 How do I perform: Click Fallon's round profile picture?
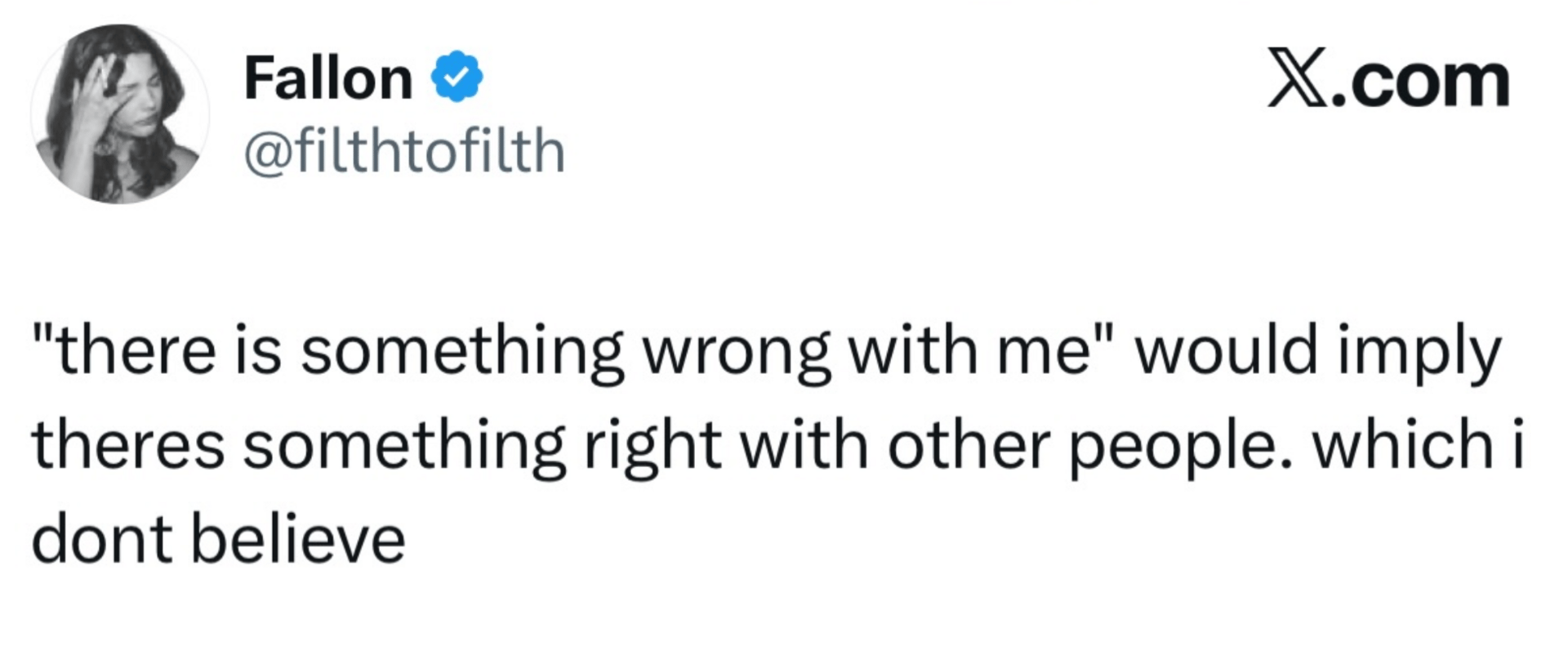tap(120, 114)
